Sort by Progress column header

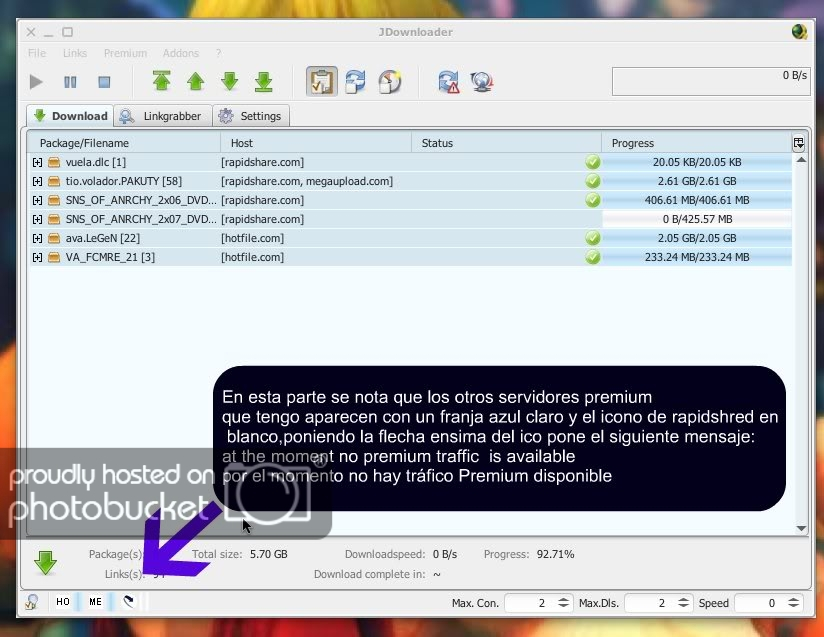pos(696,143)
